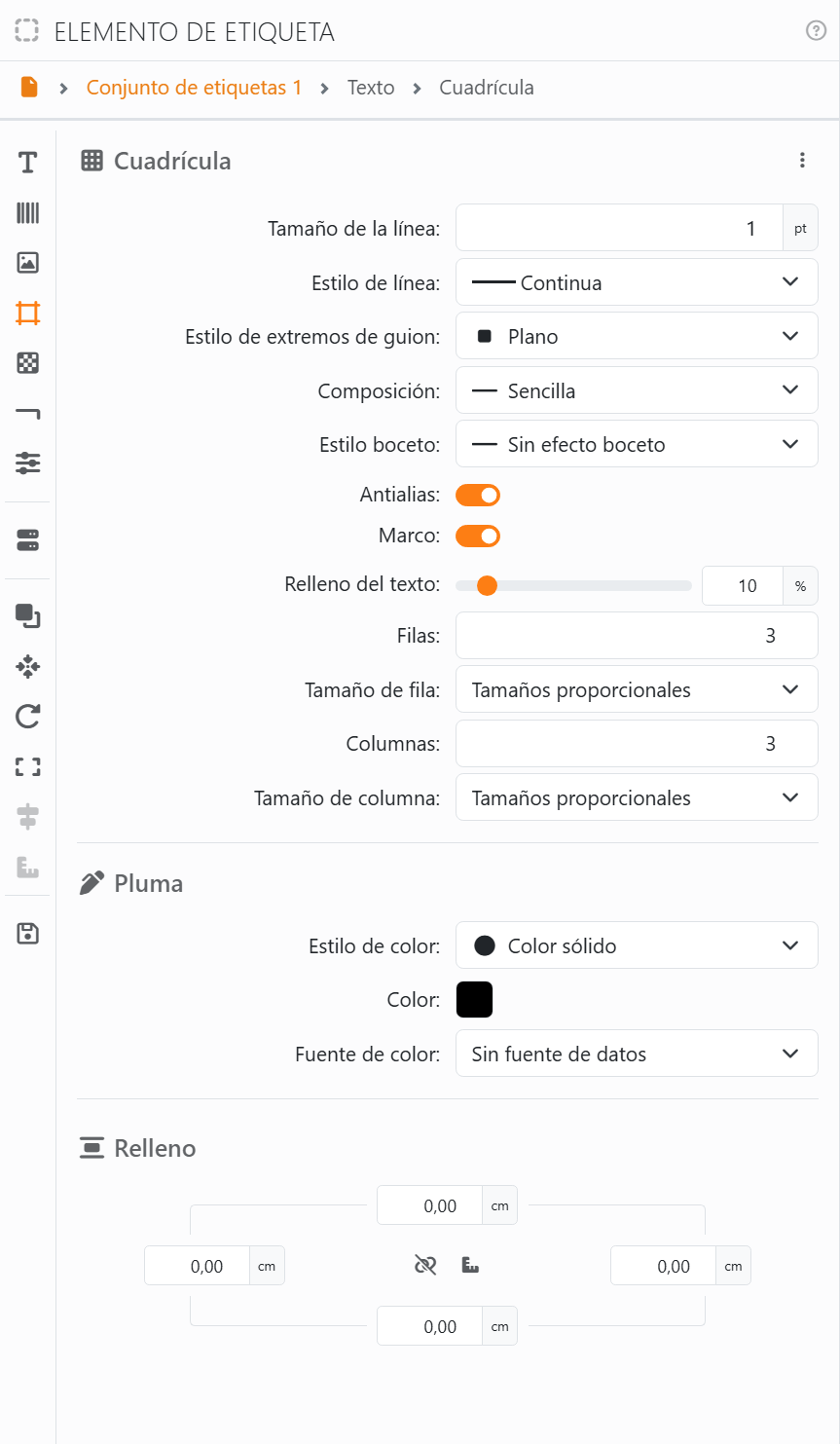Screen dimensions: 840x1444
Task: Click the top padding value field
Action: [x=429, y=1205]
